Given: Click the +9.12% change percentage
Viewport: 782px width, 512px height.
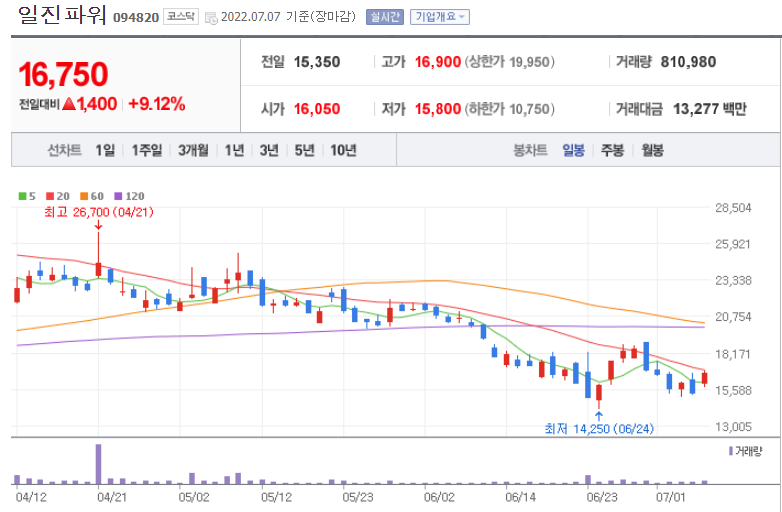Looking at the screenshot, I should 157,104.
